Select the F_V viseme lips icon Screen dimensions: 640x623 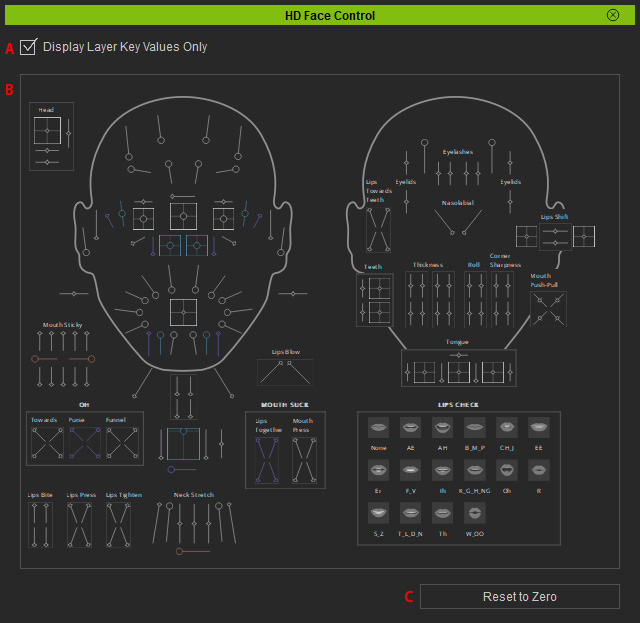click(410, 470)
